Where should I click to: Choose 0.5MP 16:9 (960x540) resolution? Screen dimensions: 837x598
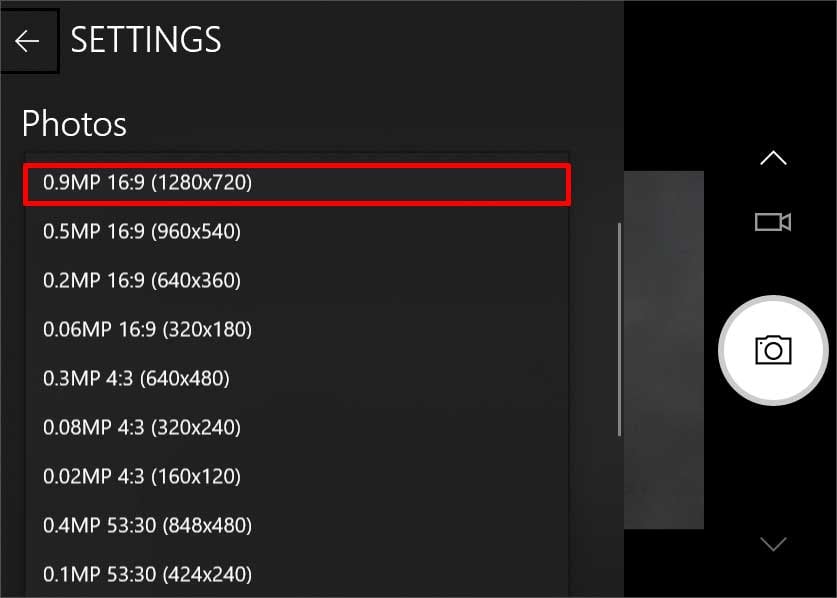297,232
